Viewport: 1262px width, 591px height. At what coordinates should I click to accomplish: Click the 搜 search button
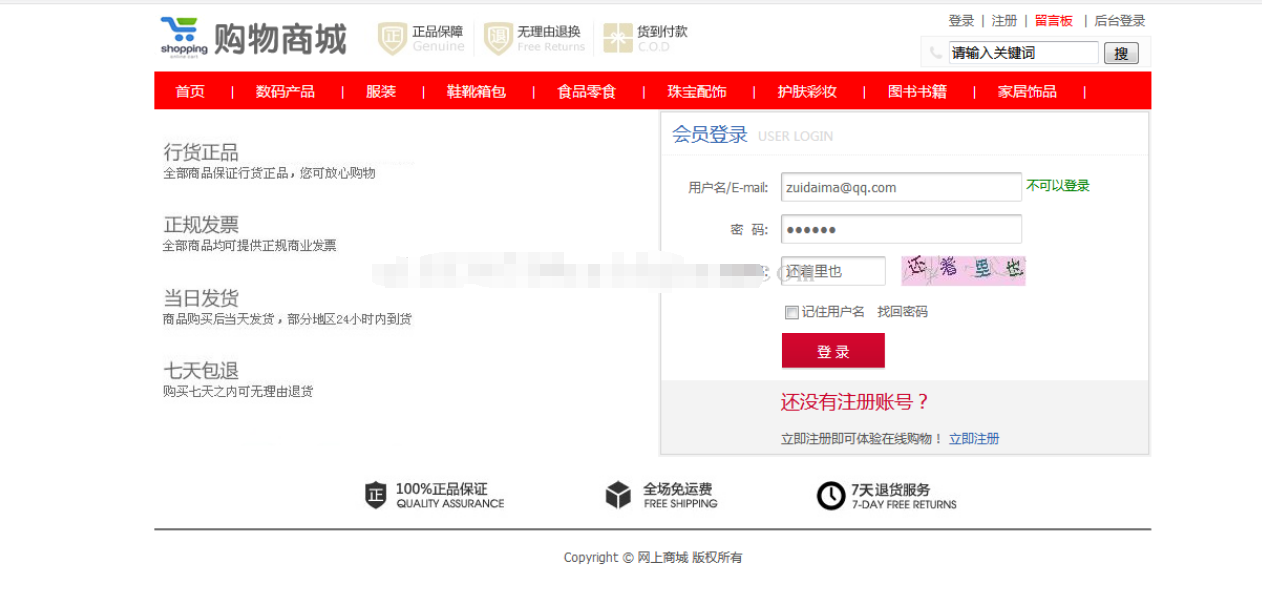pyautogui.click(x=1121, y=53)
